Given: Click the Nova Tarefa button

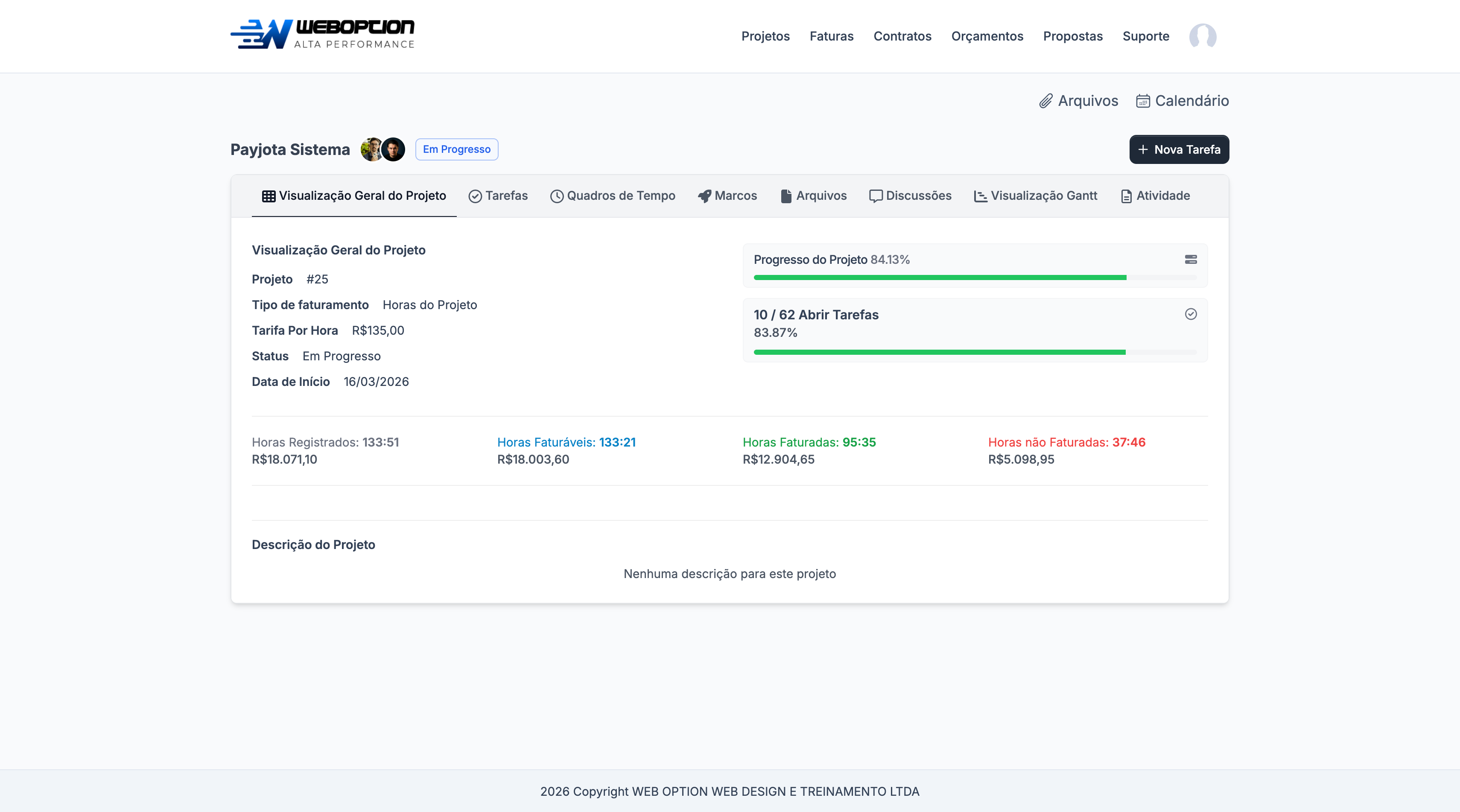Looking at the screenshot, I should click(x=1179, y=149).
